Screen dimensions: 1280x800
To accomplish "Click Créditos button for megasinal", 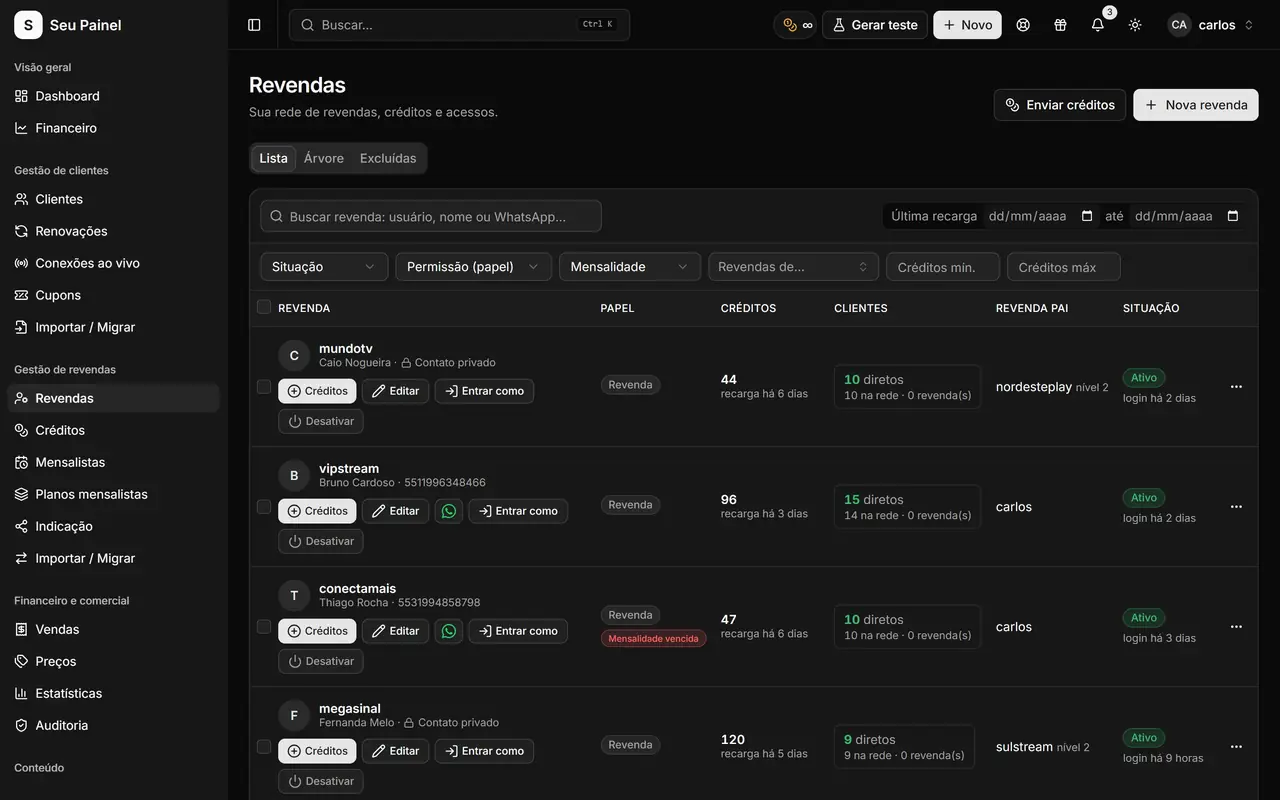I will [317, 751].
